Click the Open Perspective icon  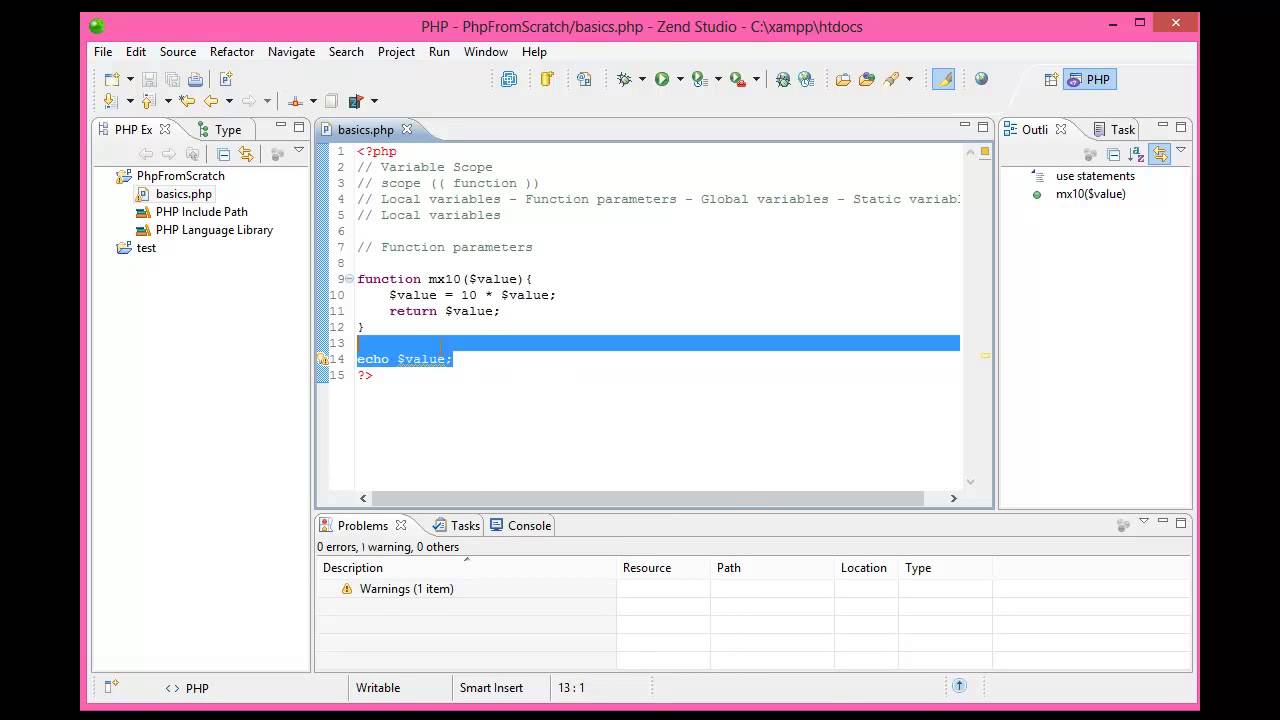coord(1051,80)
